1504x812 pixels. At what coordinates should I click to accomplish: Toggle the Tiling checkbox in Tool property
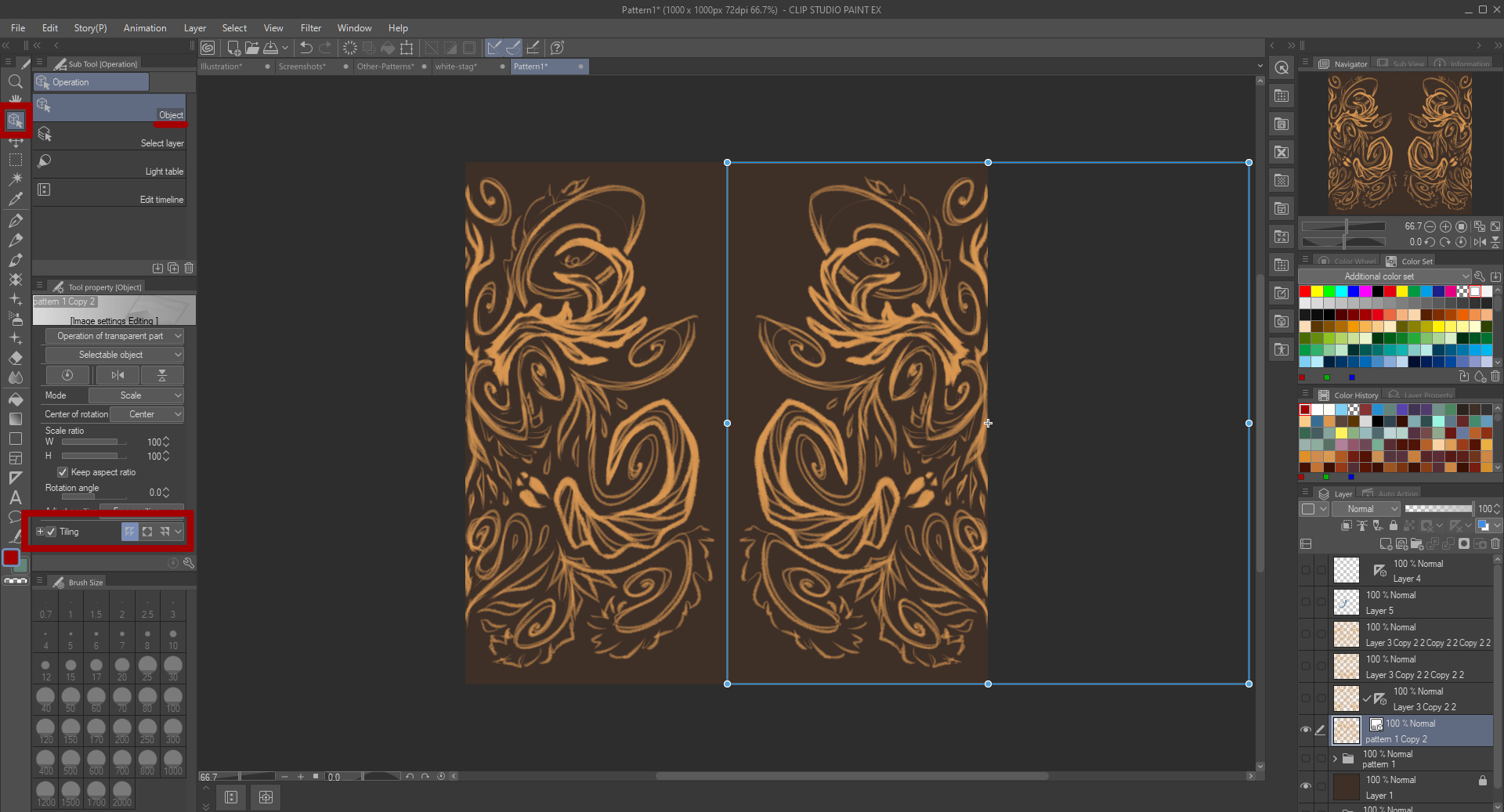(x=51, y=532)
